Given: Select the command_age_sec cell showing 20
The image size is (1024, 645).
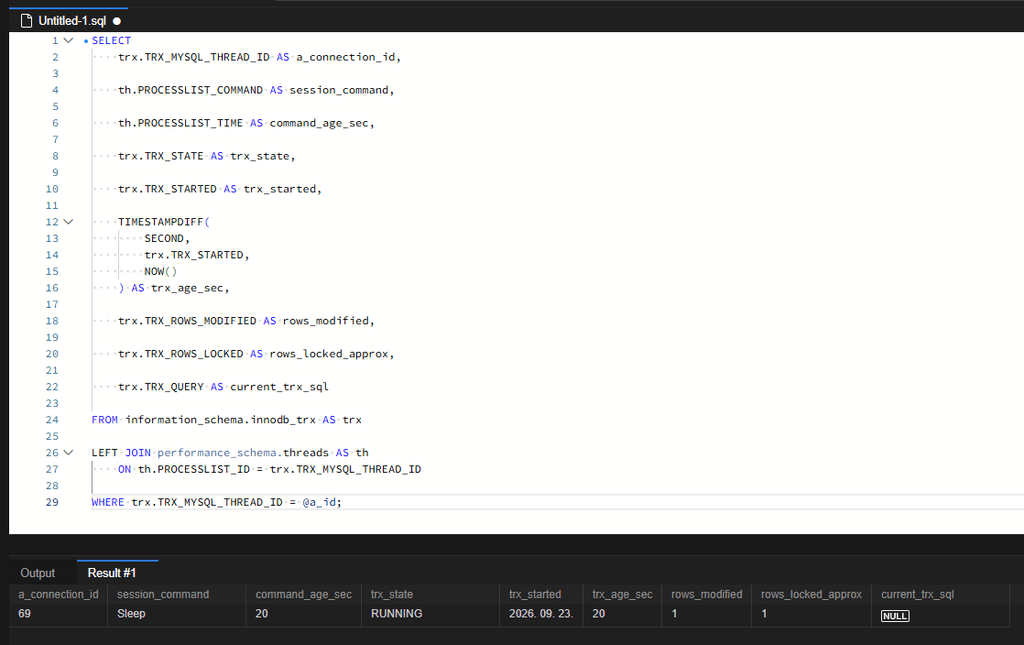Looking at the screenshot, I should click(x=303, y=614).
